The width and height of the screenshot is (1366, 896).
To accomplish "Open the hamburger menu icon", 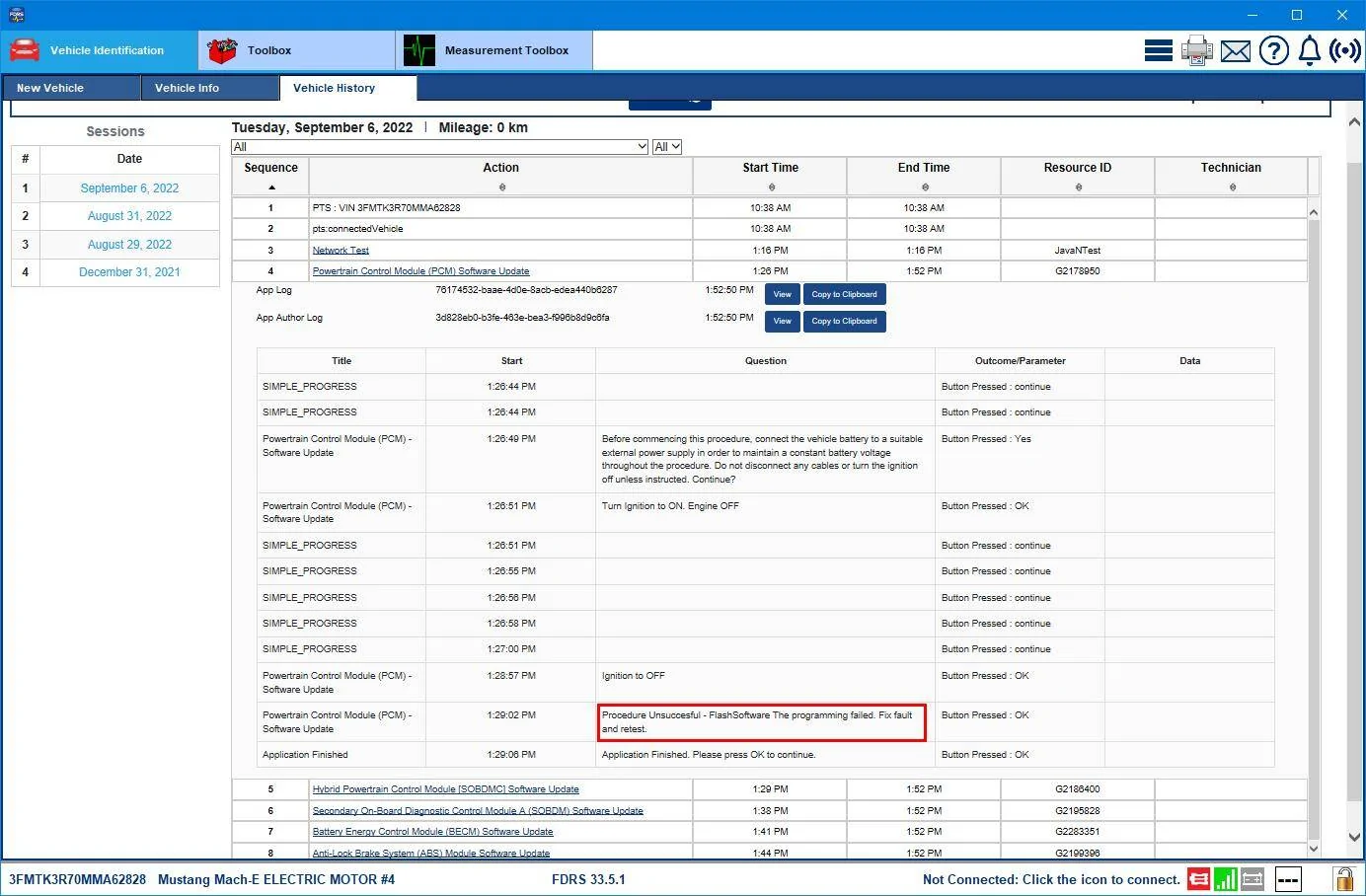I will pos(1159,50).
